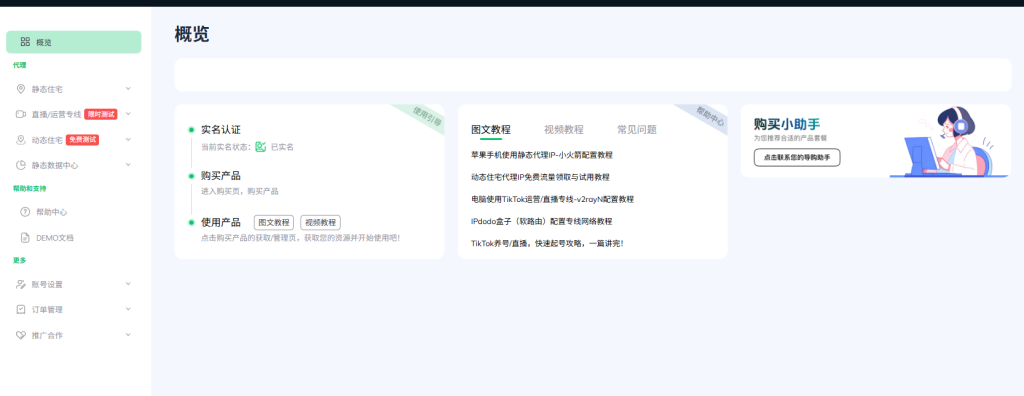This screenshot has width=1024, height=396.
Task: Expand the 推广合作 chevron
Action: [x=128, y=335]
